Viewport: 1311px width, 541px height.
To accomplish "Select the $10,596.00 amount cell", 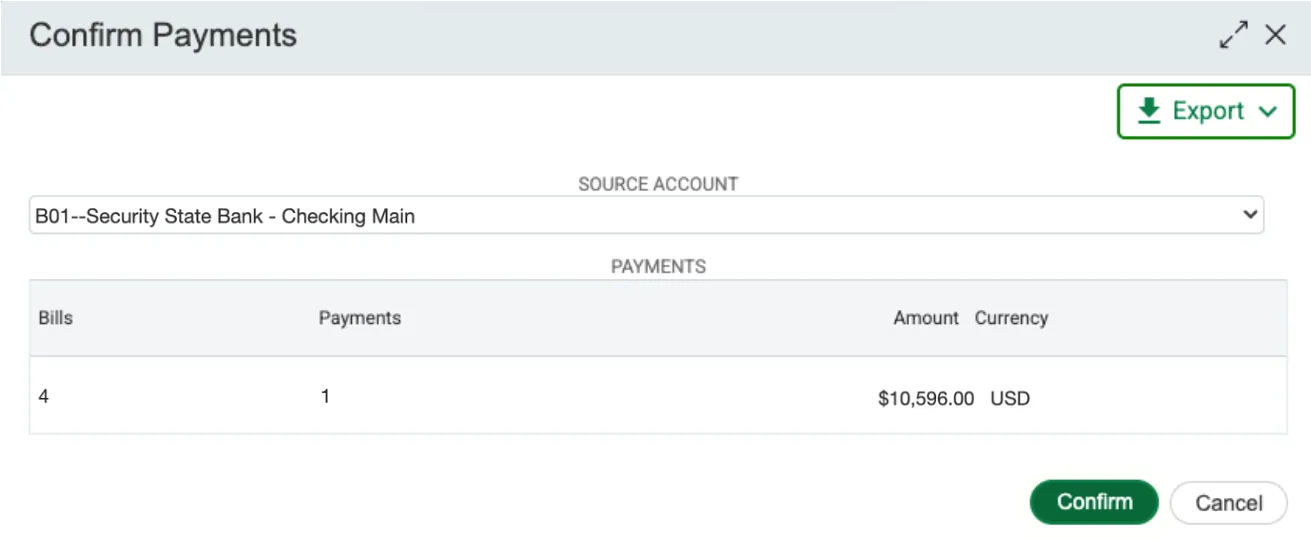I will 926,398.
